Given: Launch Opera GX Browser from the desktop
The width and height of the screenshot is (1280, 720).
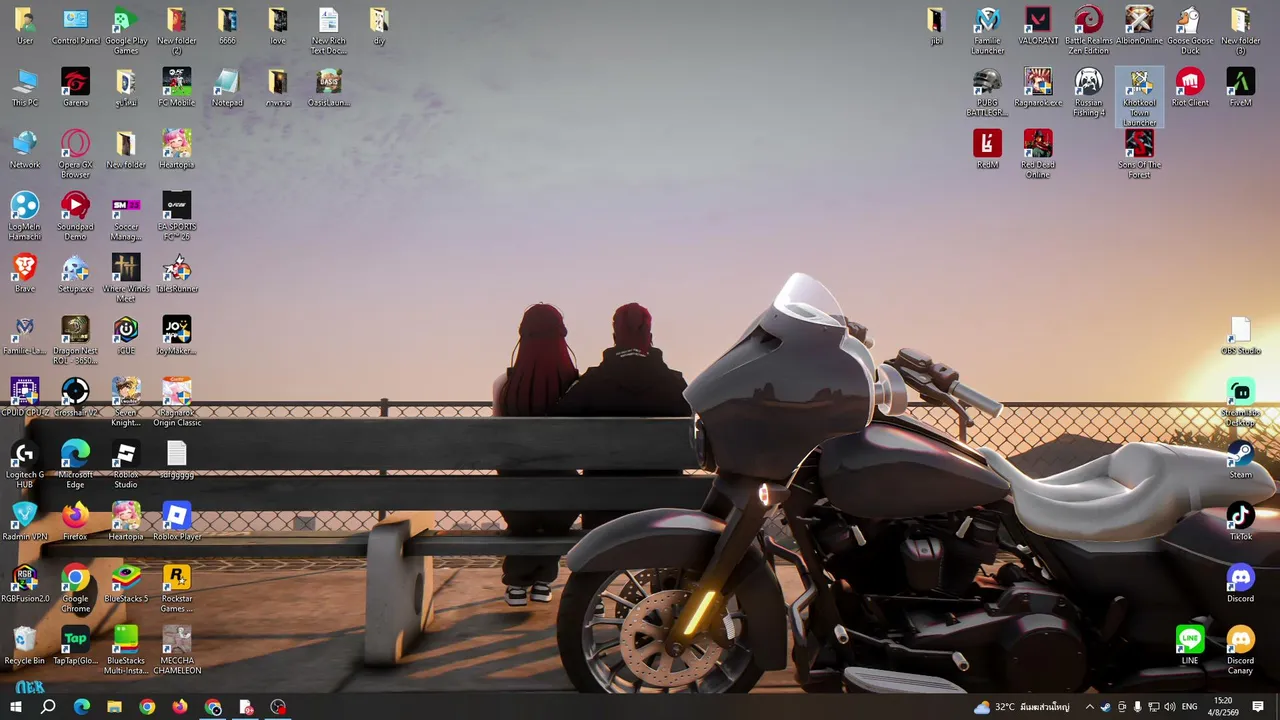Looking at the screenshot, I should point(75,153).
